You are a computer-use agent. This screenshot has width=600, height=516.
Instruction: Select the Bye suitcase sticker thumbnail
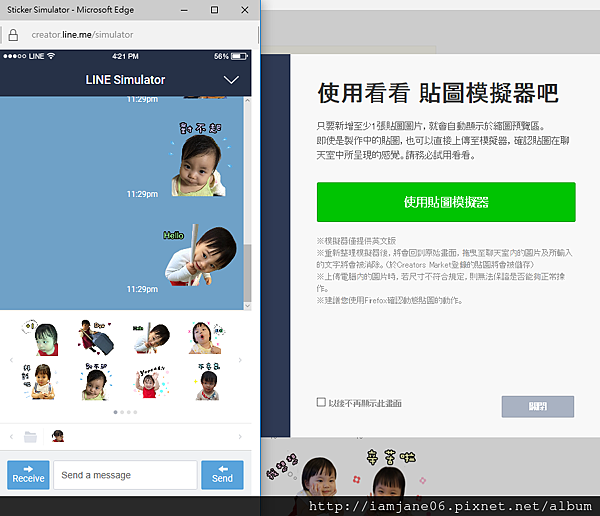point(96,338)
